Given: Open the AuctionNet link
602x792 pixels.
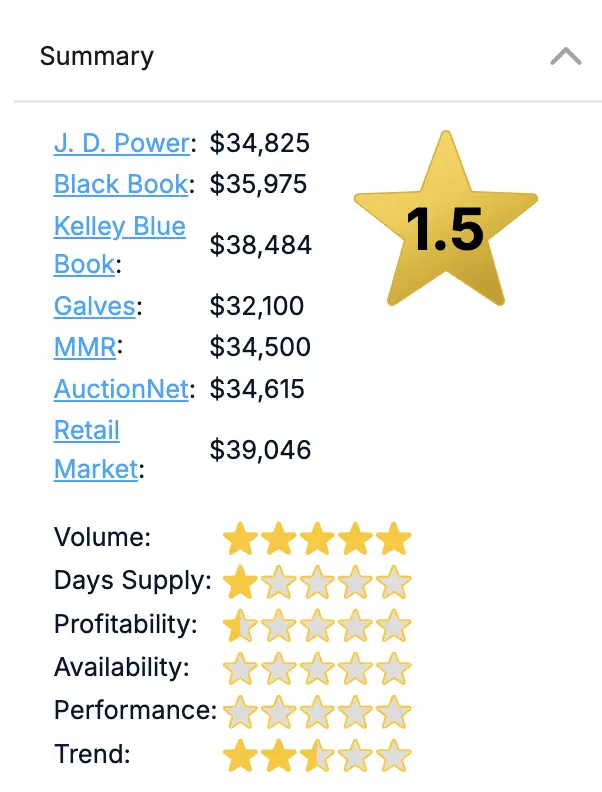Looking at the screenshot, I should coord(121,389).
